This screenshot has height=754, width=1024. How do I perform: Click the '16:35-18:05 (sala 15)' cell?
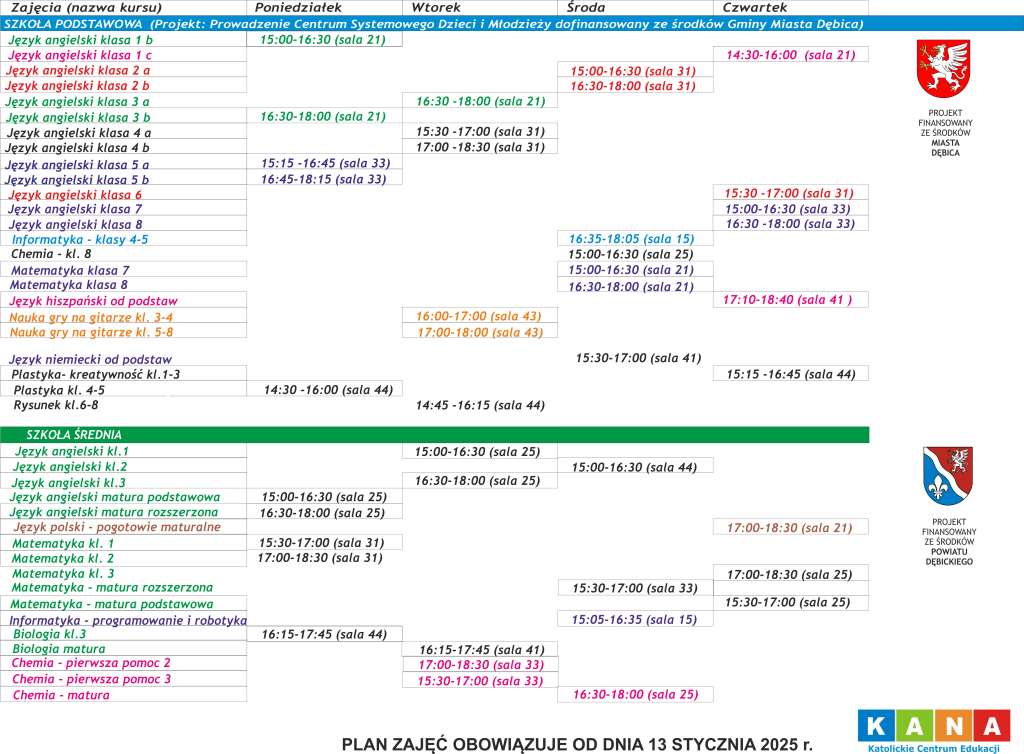(632, 239)
